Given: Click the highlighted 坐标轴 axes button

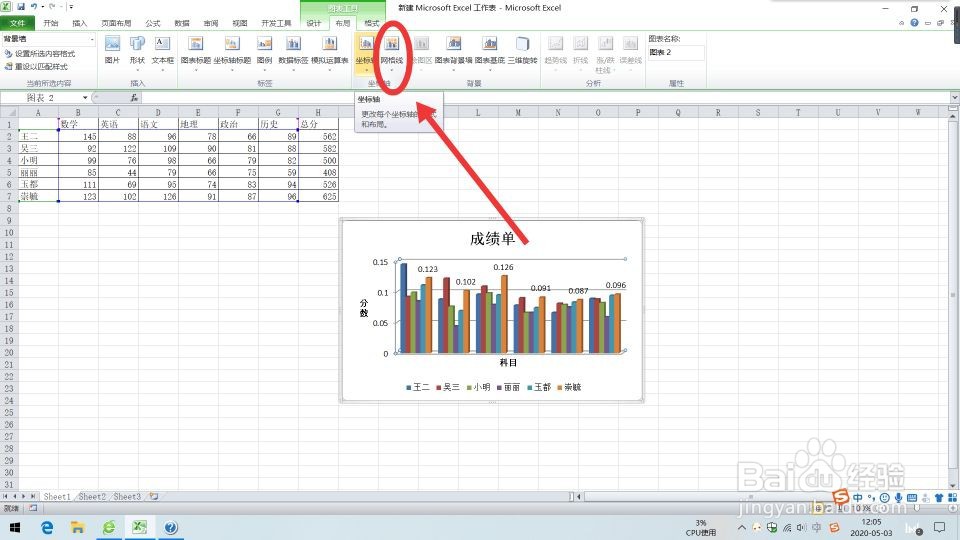Looking at the screenshot, I should [x=366, y=52].
